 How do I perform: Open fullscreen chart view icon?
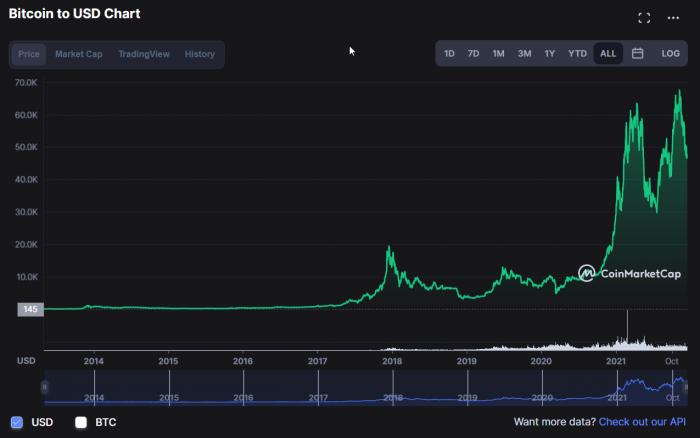click(644, 18)
